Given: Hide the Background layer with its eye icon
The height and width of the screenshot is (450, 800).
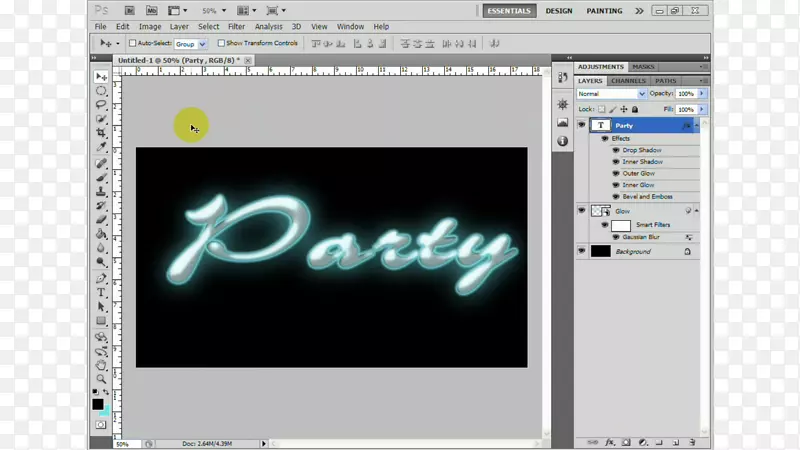Looking at the screenshot, I should coord(582,252).
